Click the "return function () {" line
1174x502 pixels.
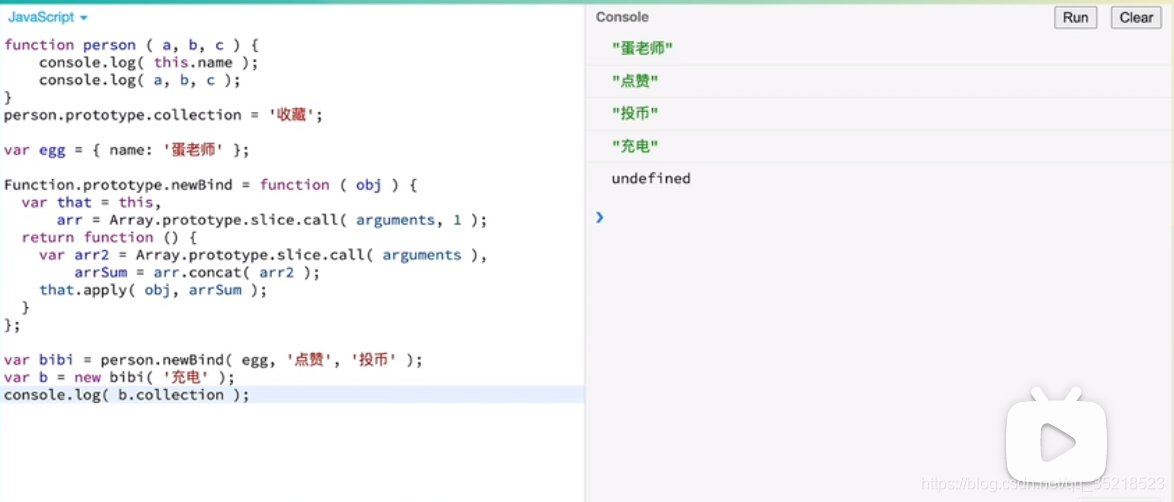pyautogui.click(x=109, y=238)
